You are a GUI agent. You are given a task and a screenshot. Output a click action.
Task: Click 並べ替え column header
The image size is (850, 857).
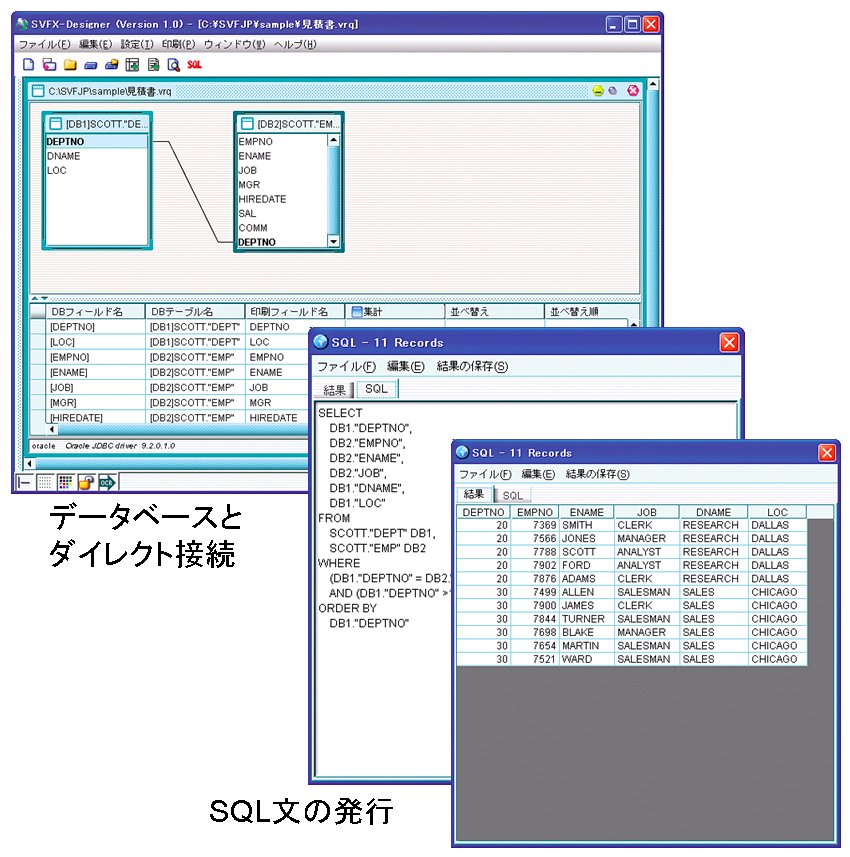click(x=495, y=312)
